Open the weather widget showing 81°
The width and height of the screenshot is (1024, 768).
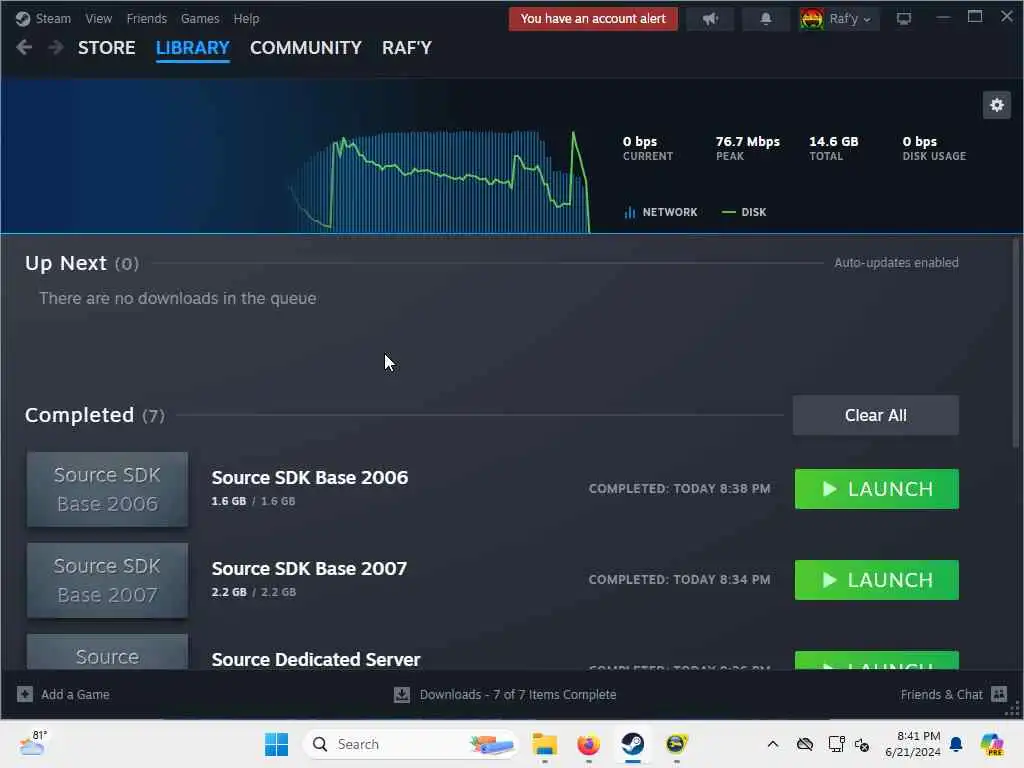point(33,743)
